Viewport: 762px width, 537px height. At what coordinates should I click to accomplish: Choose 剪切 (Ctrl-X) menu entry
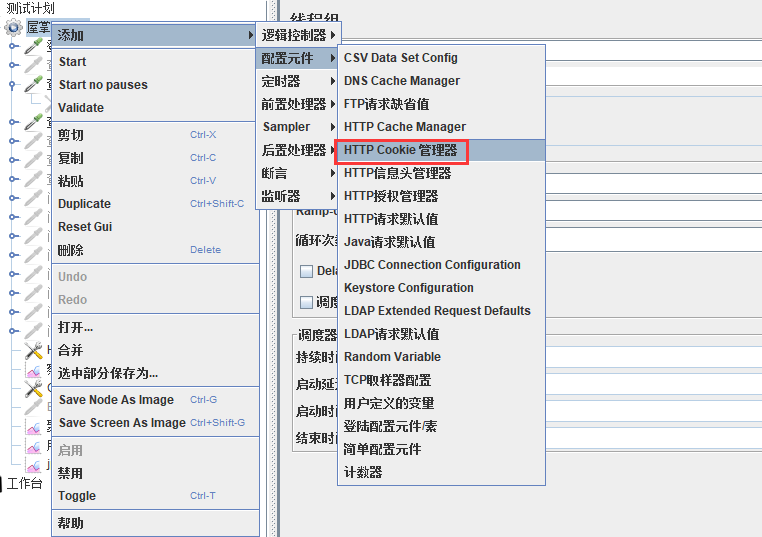click(154, 135)
